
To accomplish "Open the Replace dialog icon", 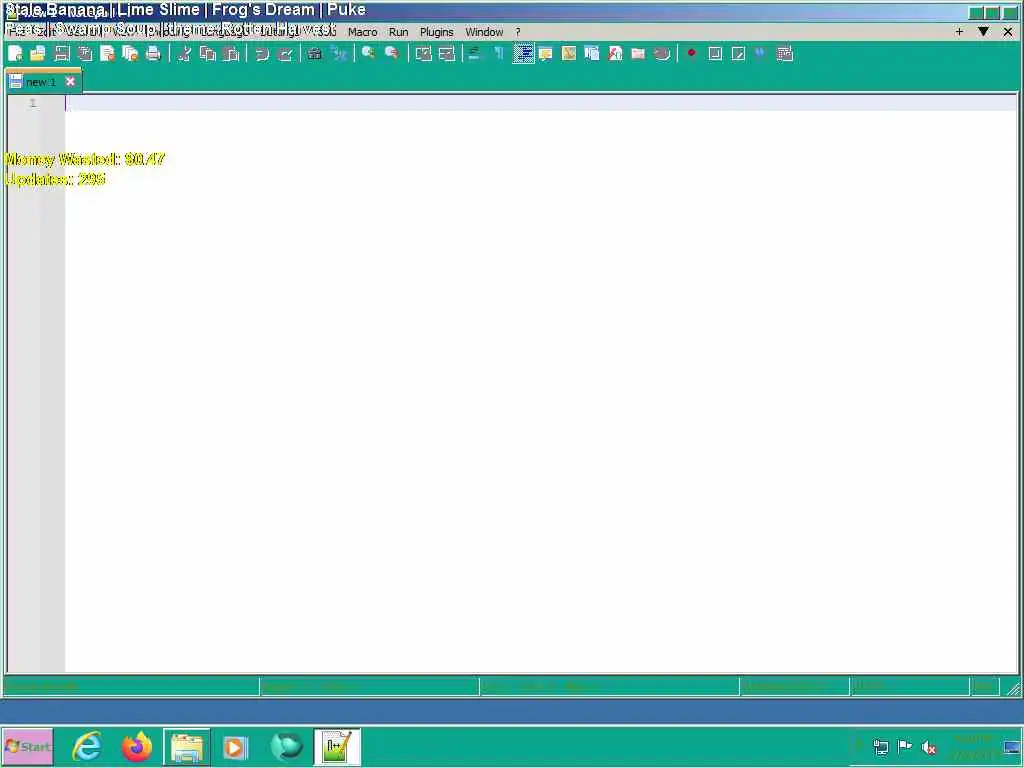I will (x=338, y=54).
